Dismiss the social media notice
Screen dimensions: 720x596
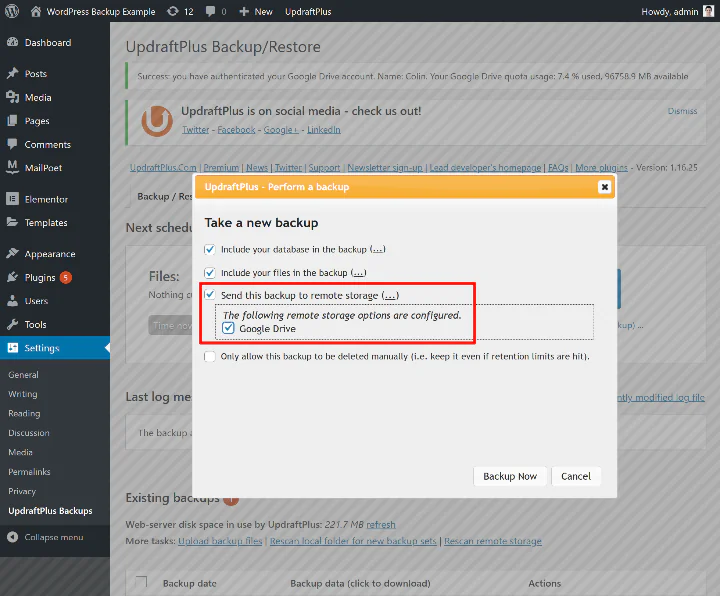(682, 111)
